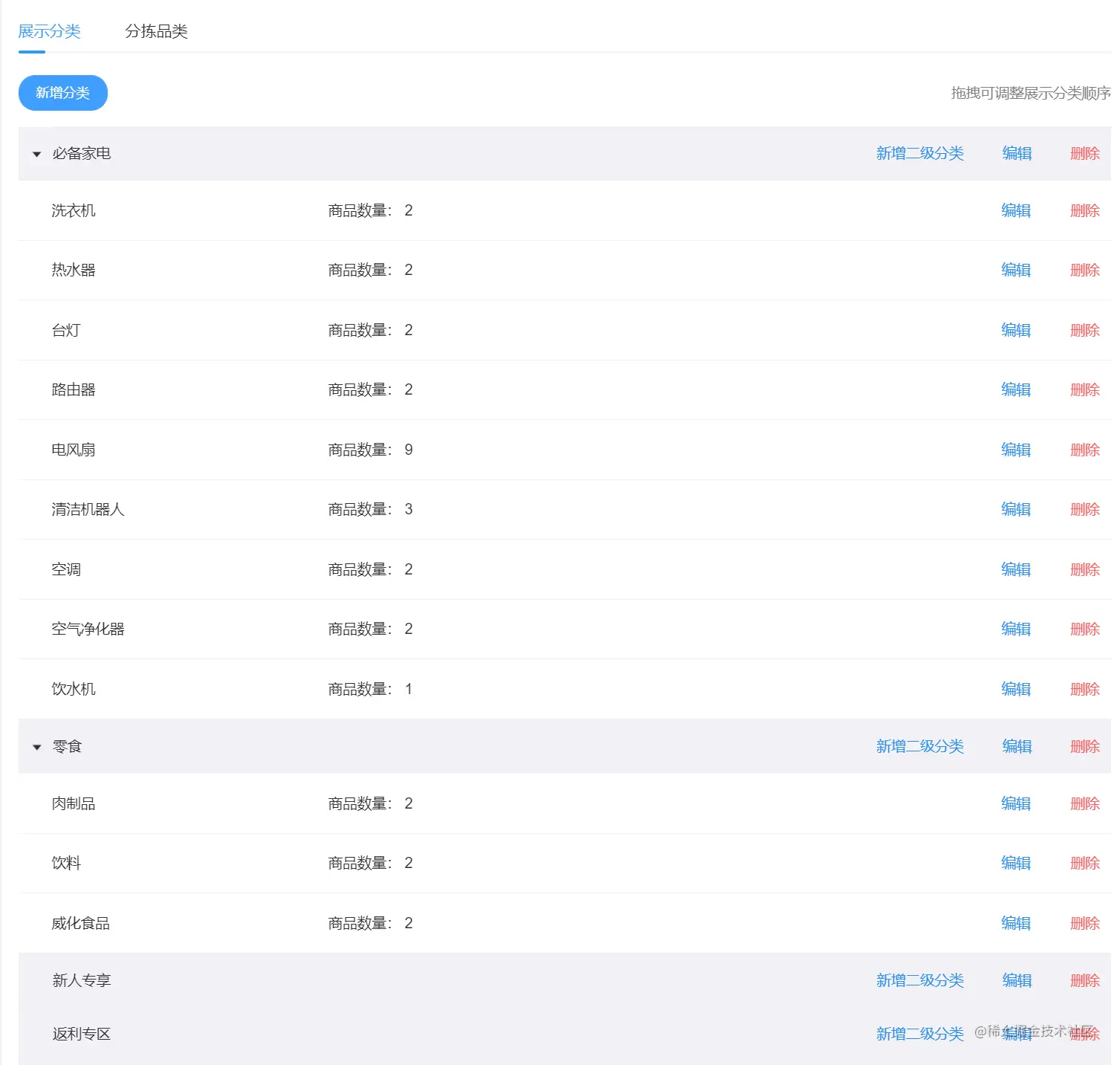Click the 威化食品 row name
The height and width of the screenshot is (1065, 1120).
click(80, 923)
